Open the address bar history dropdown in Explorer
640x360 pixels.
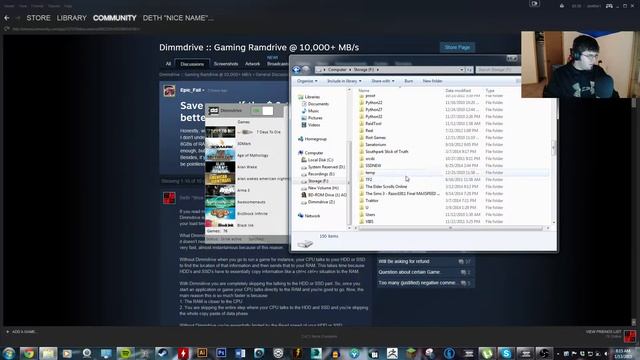click(x=462, y=70)
